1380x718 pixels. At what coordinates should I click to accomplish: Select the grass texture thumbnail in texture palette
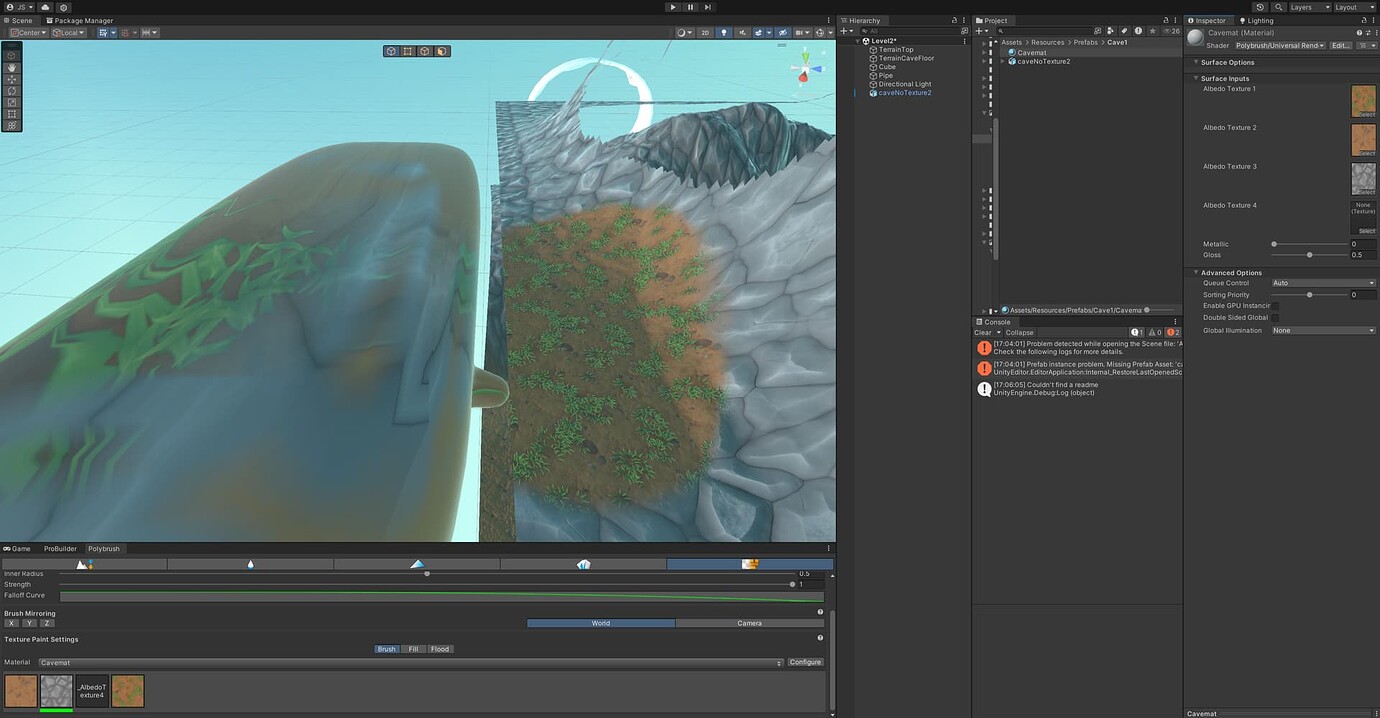click(x=127, y=690)
